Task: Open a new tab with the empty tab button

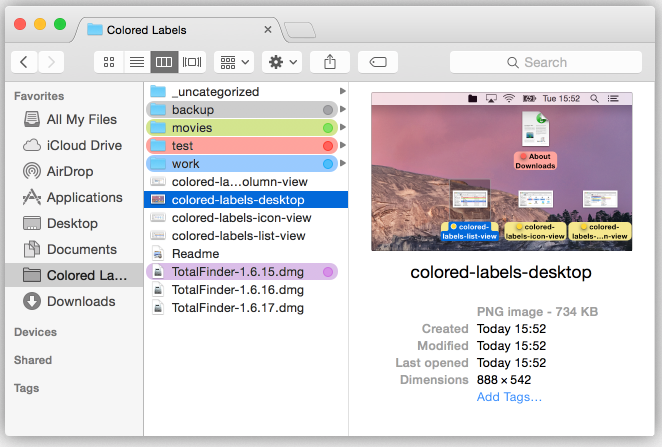Action: pyautogui.click(x=300, y=30)
